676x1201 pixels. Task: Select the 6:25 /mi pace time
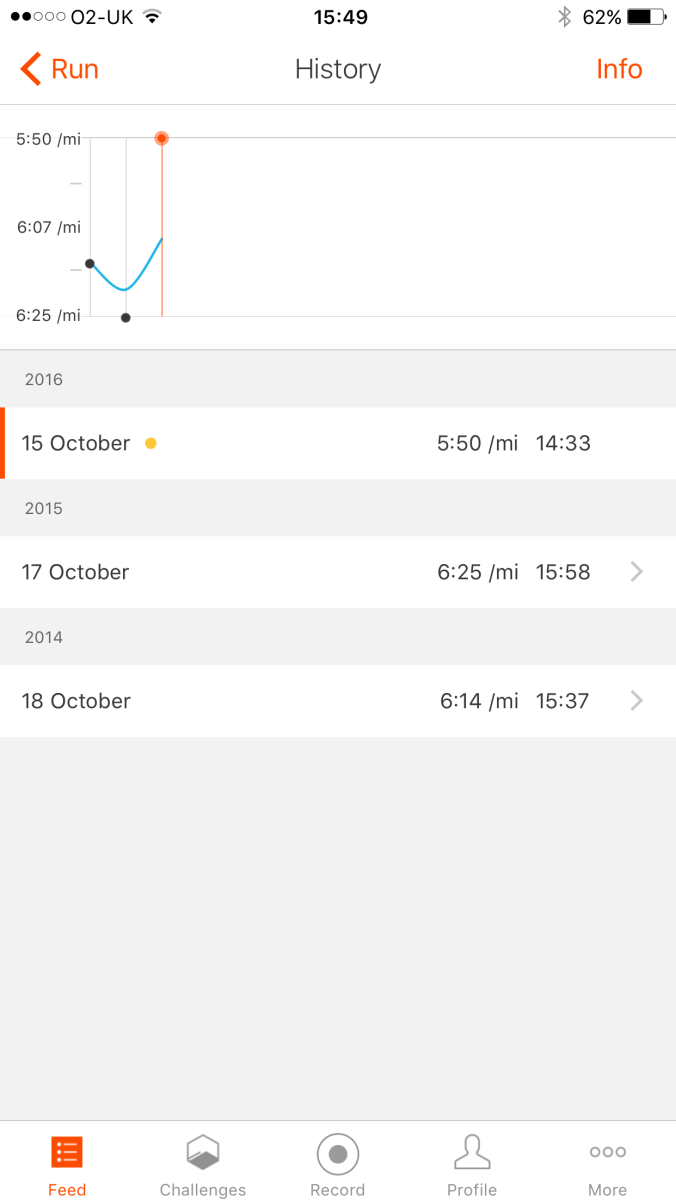[478, 572]
